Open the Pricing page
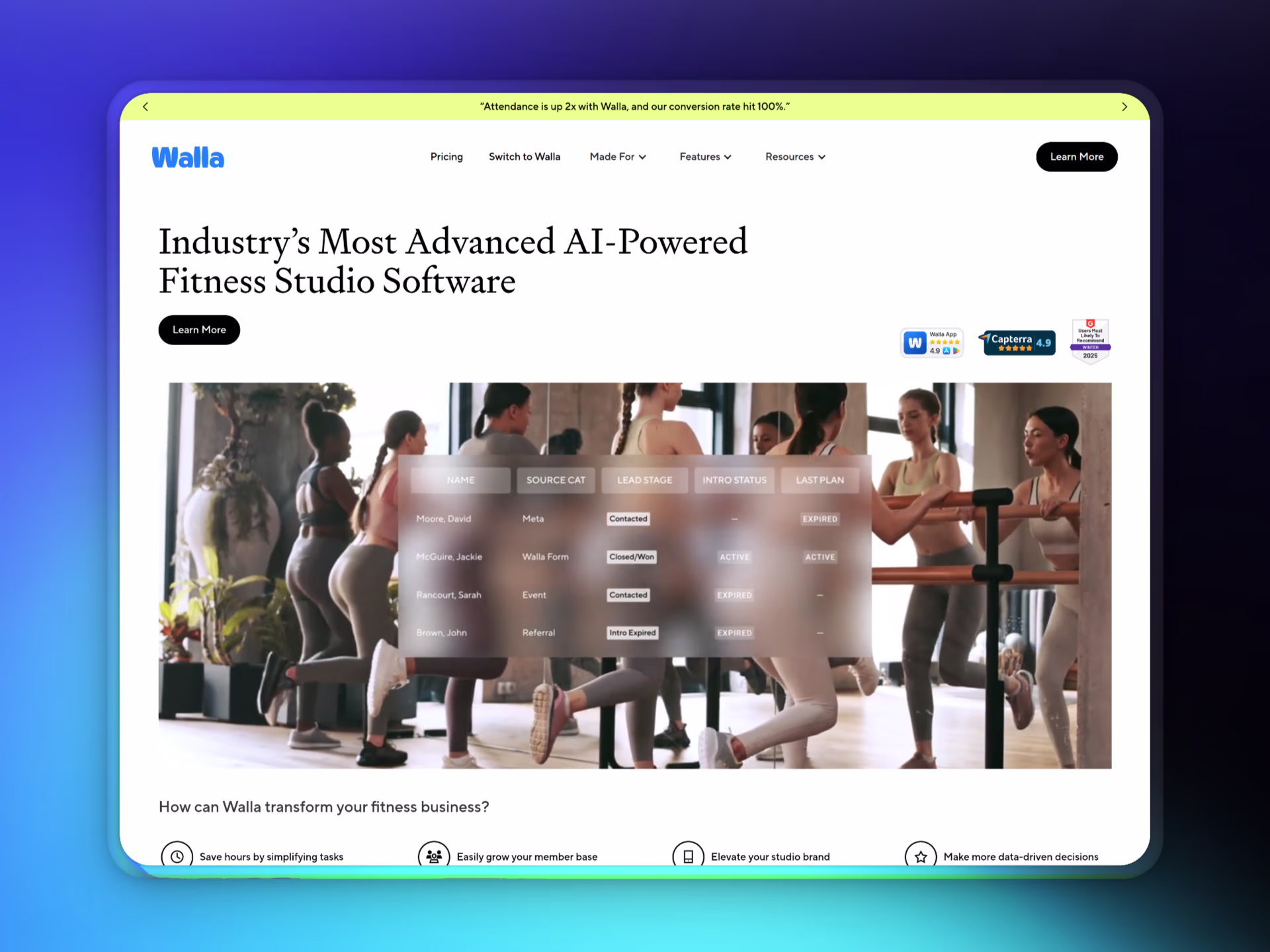 coord(446,157)
